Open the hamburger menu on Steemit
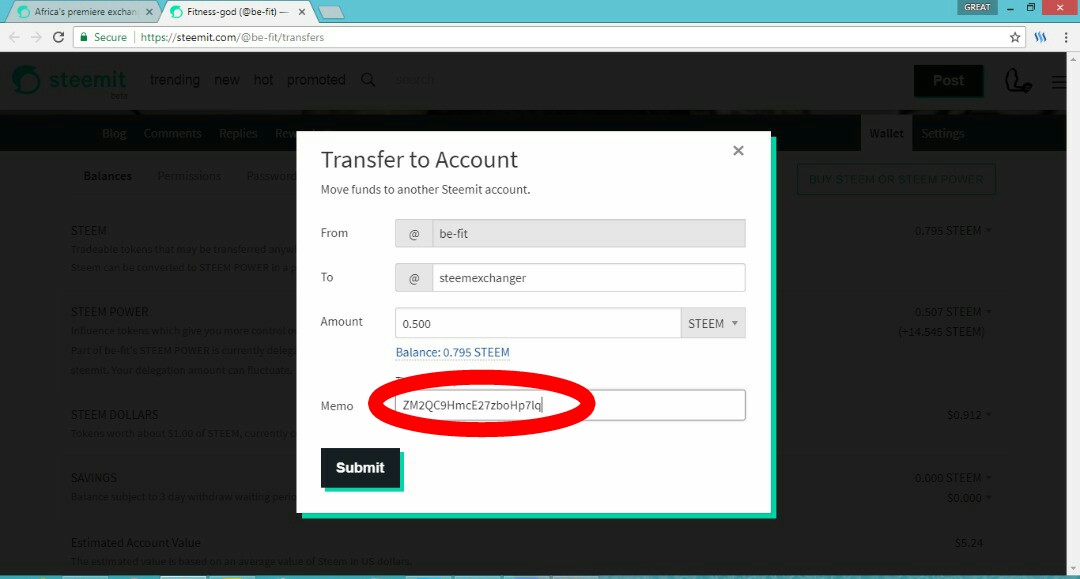The height and width of the screenshot is (579, 1080). [1059, 82]
